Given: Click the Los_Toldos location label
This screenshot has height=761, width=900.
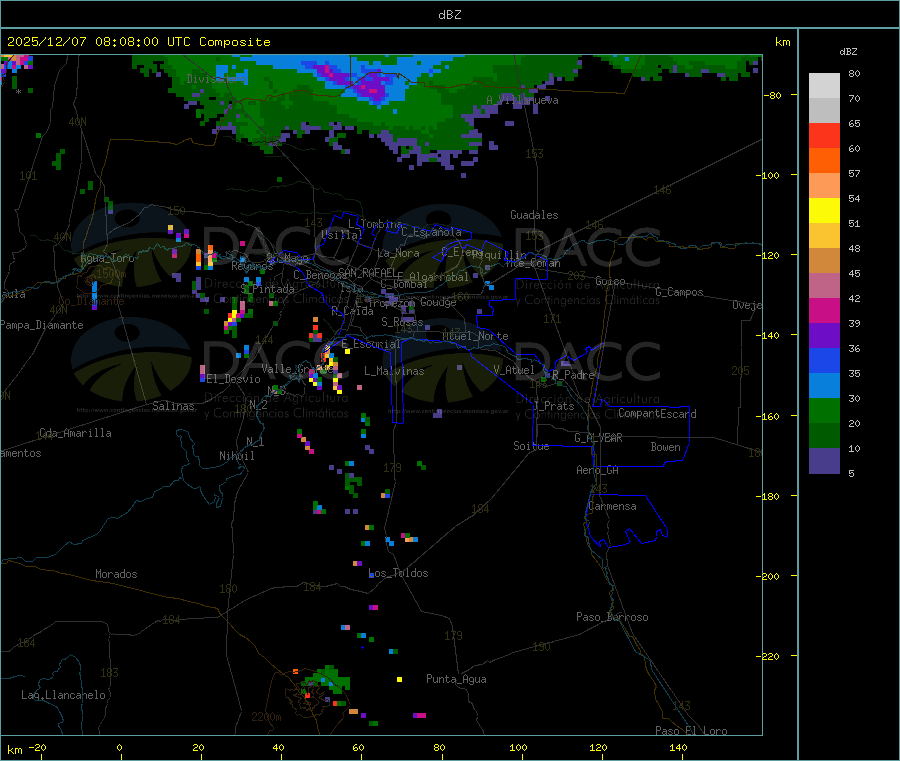Looking at the screenshot, I should click(398, 573).
